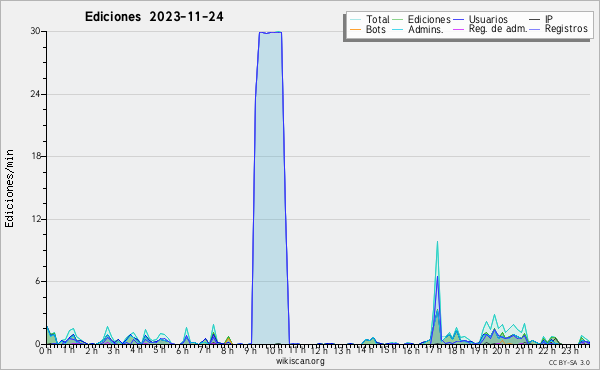Click the '1 h' x-axis label
Screen dimensions: 600x370
tap(68, 350)
